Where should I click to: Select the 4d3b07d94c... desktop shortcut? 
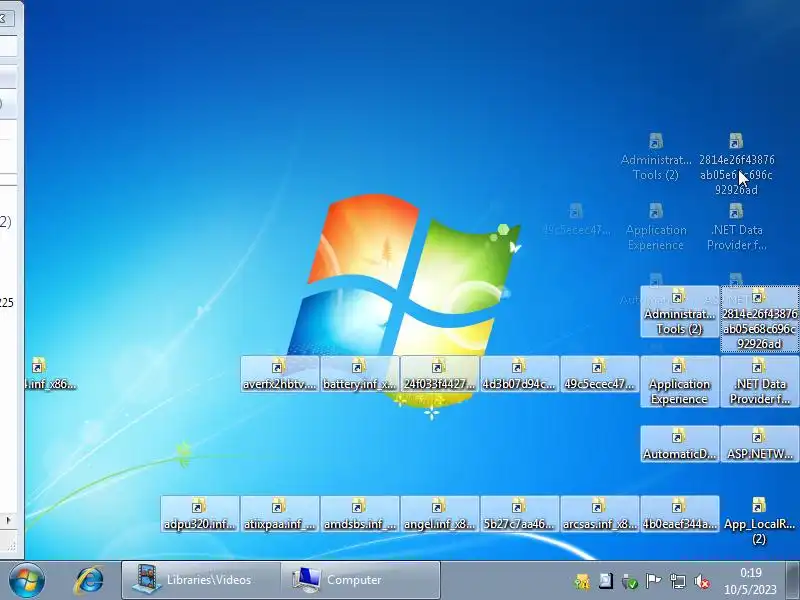pos(519,374)
